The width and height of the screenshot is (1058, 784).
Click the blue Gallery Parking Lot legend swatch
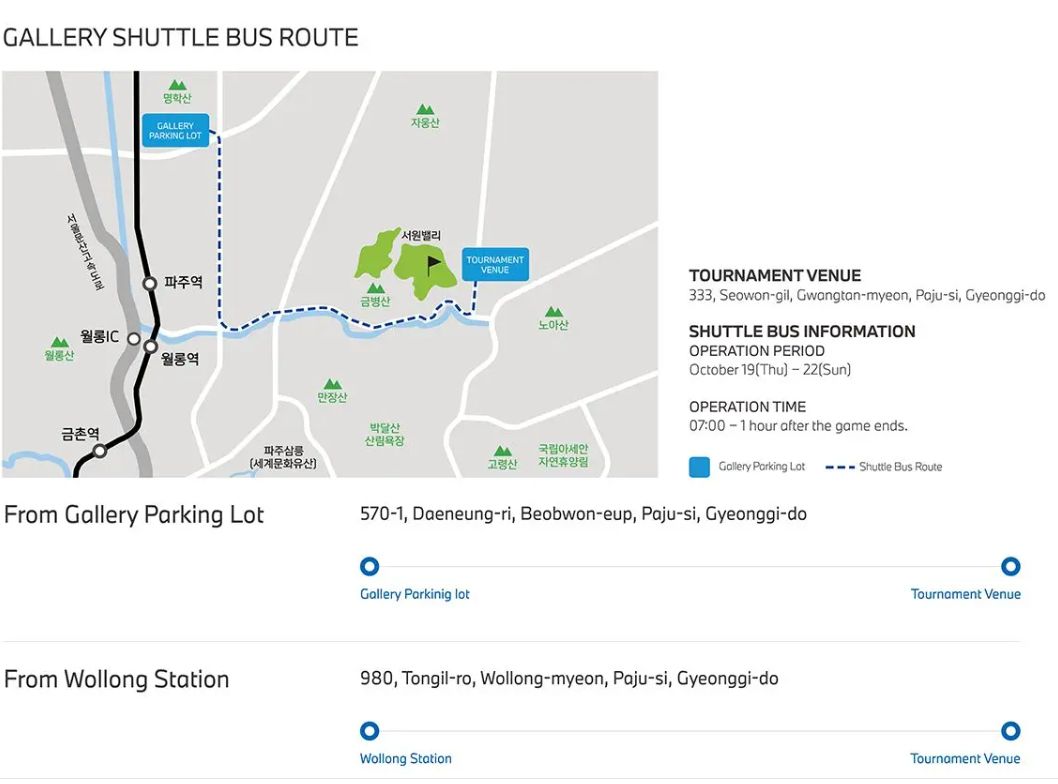(x=699, y=467)
